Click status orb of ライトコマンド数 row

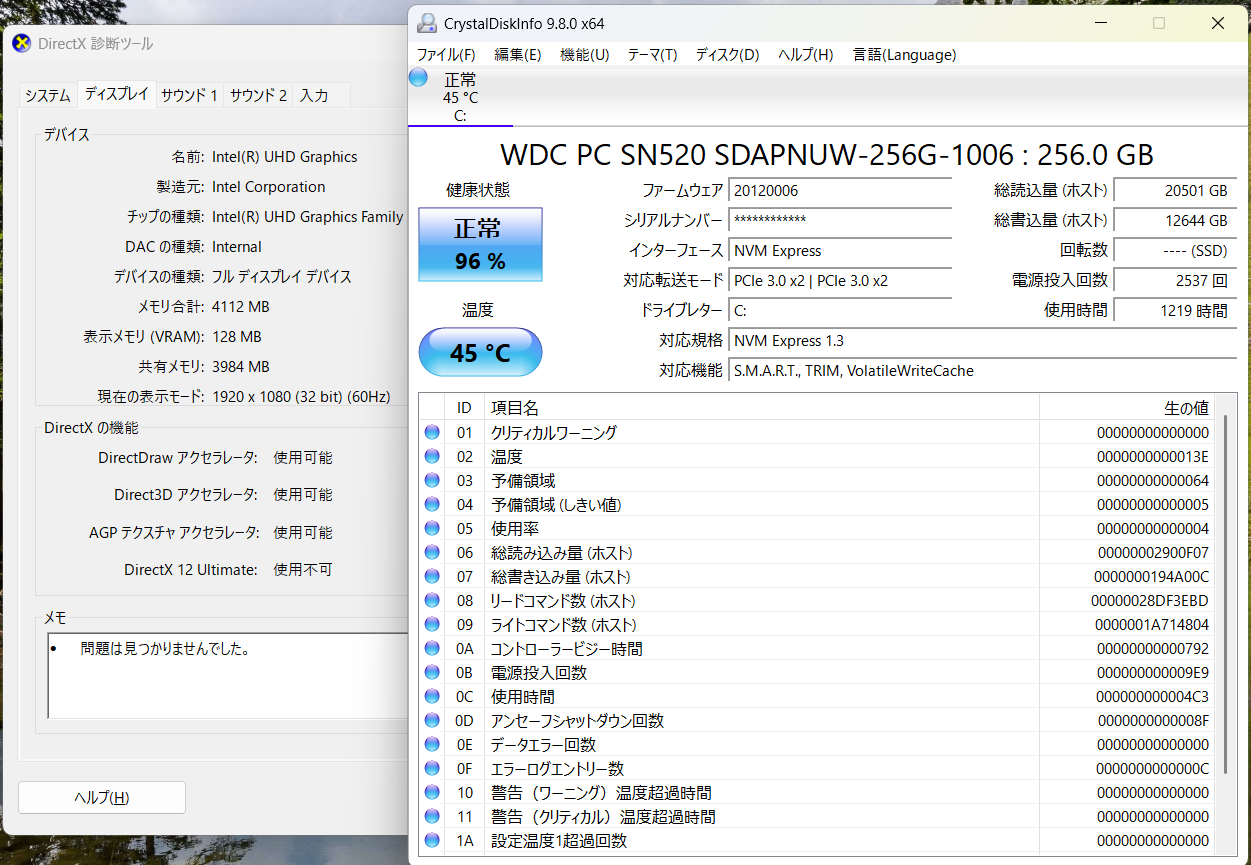[432, 625]
